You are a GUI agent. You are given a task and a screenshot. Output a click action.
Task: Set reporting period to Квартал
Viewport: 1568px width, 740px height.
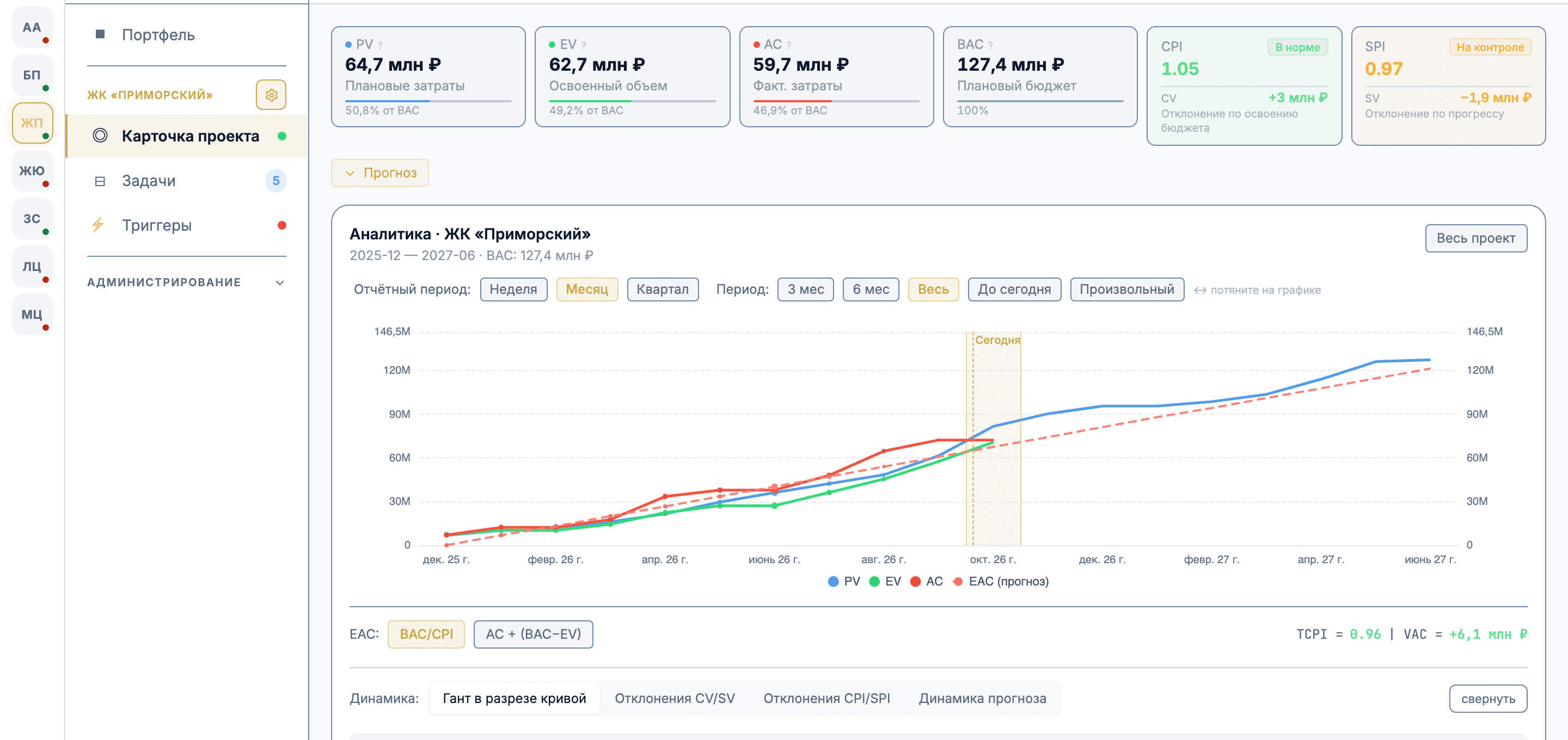(x=662, y=289)
